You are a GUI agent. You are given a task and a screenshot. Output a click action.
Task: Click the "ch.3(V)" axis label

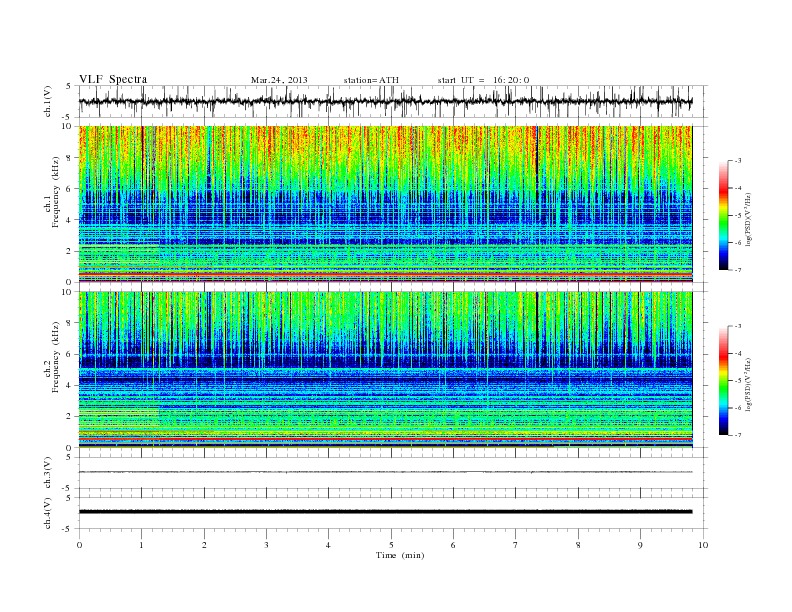pyautogui.click(x=47, y=472)
